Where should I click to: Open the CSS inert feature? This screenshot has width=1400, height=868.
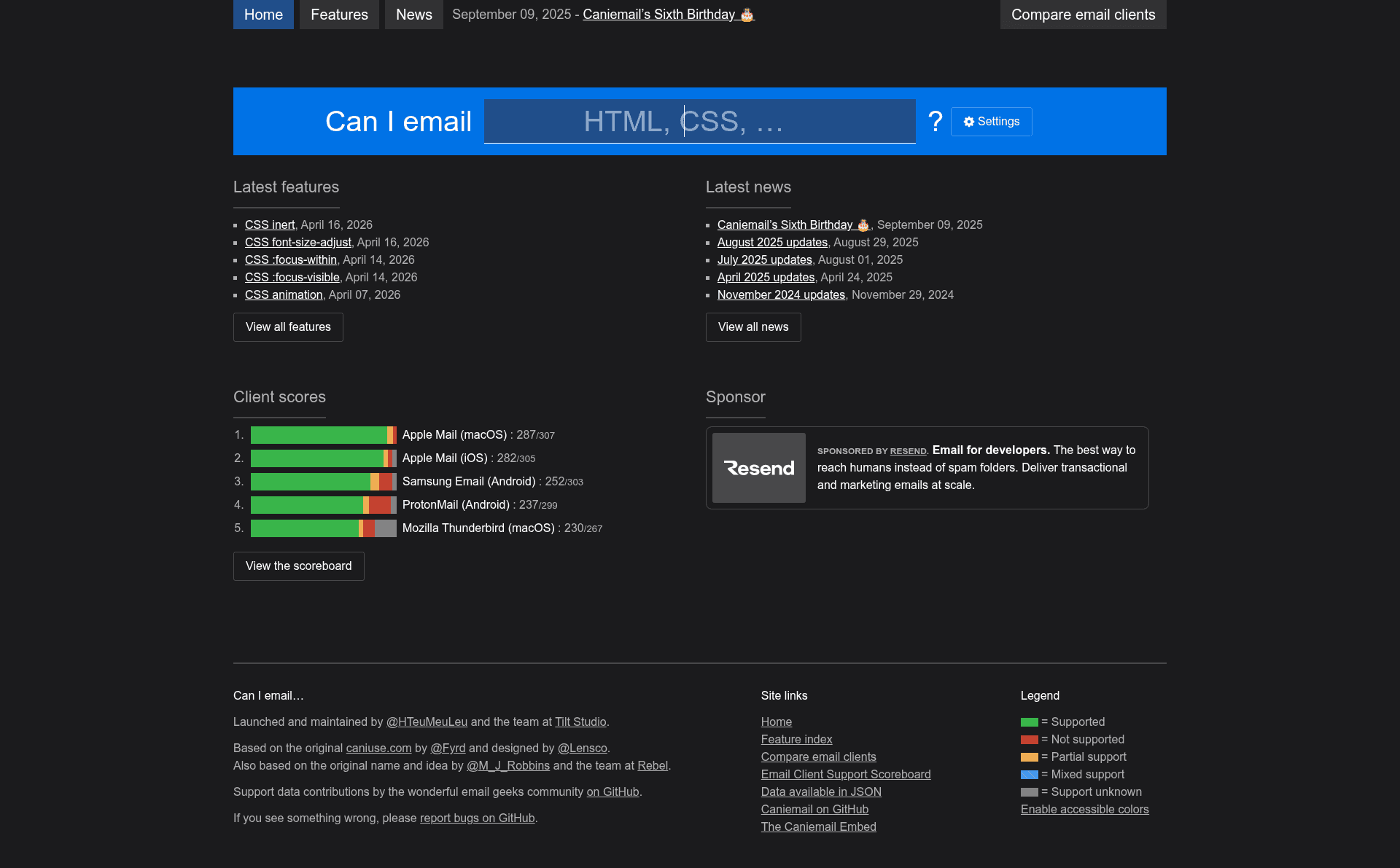pyautogui.click(x=270, y=225)
